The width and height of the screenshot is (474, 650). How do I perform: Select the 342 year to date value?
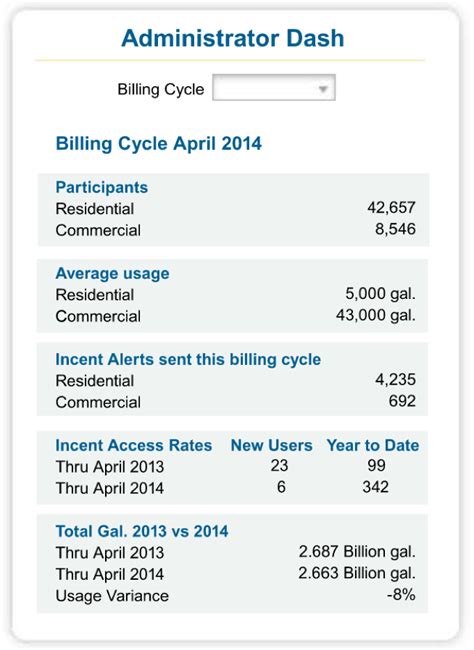click(x=376, y=487)
